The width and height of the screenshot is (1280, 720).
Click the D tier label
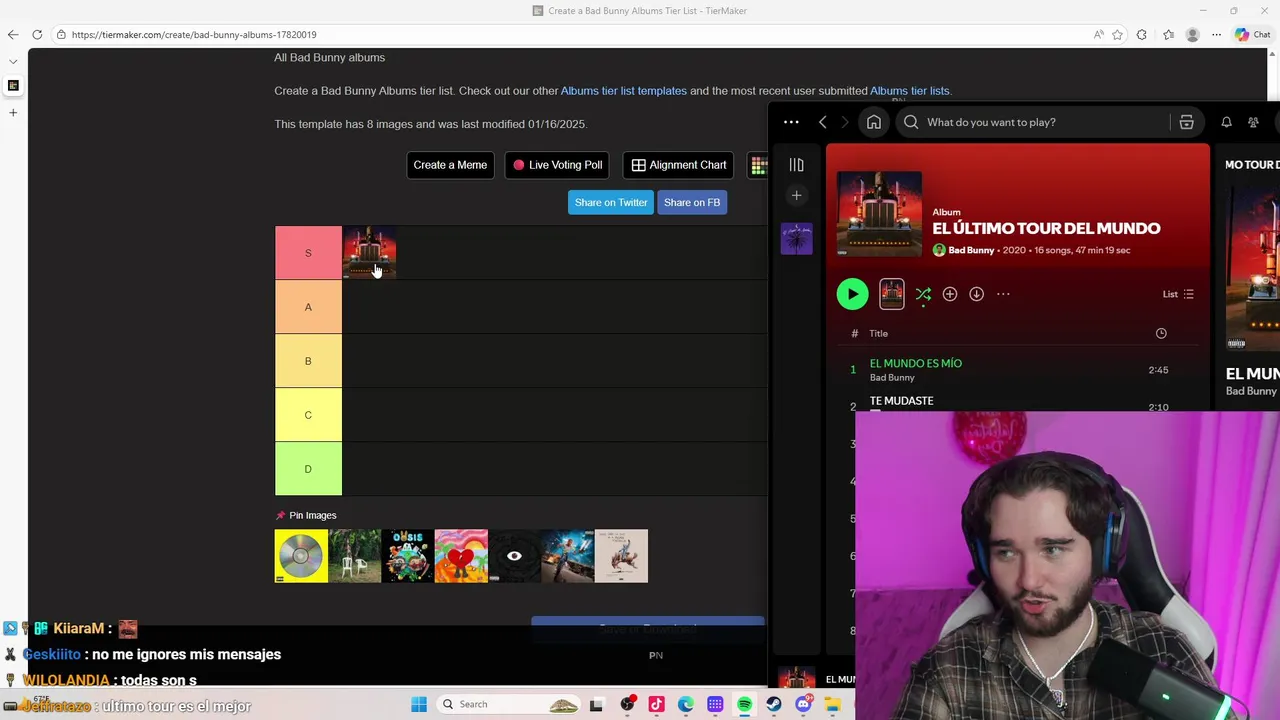(308, 469)
